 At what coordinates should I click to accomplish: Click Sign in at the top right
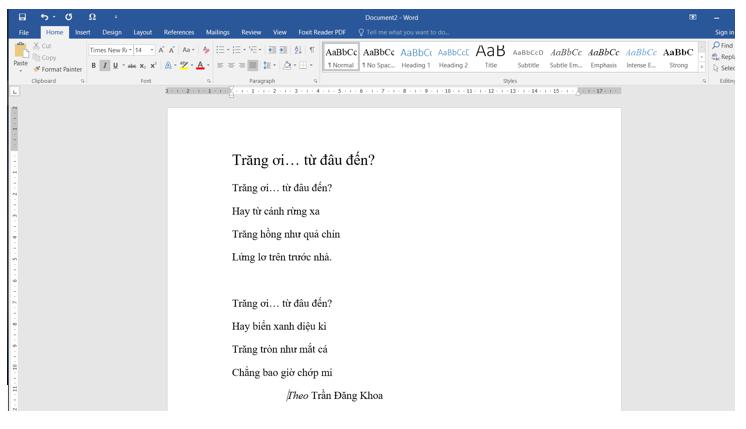[726, 32]
